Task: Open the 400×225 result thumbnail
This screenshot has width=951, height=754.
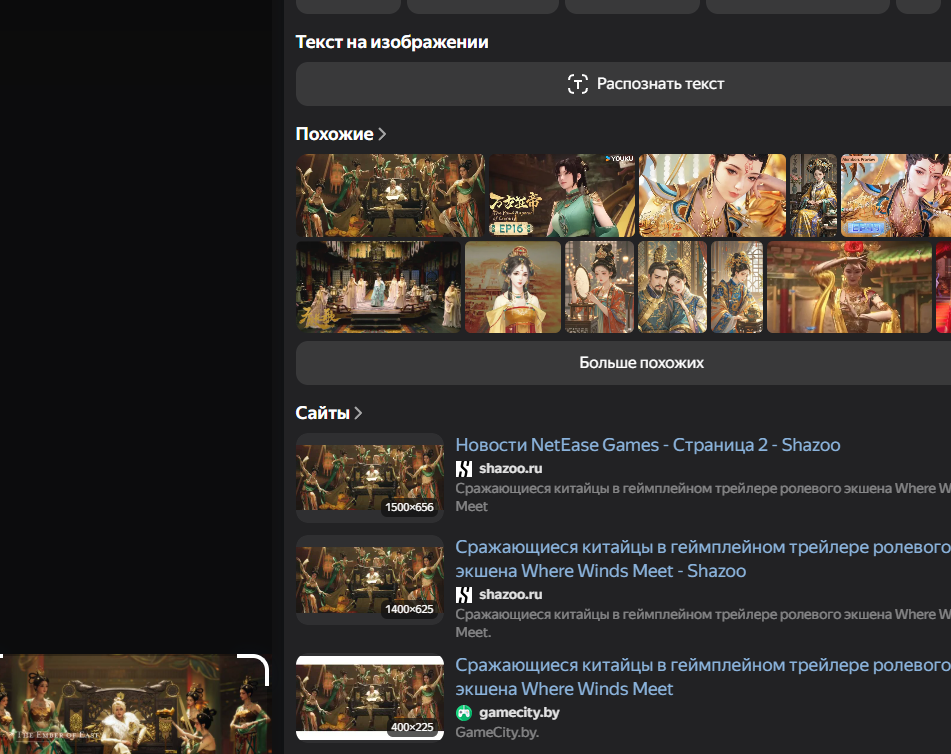Action: (x=370, y=698)
